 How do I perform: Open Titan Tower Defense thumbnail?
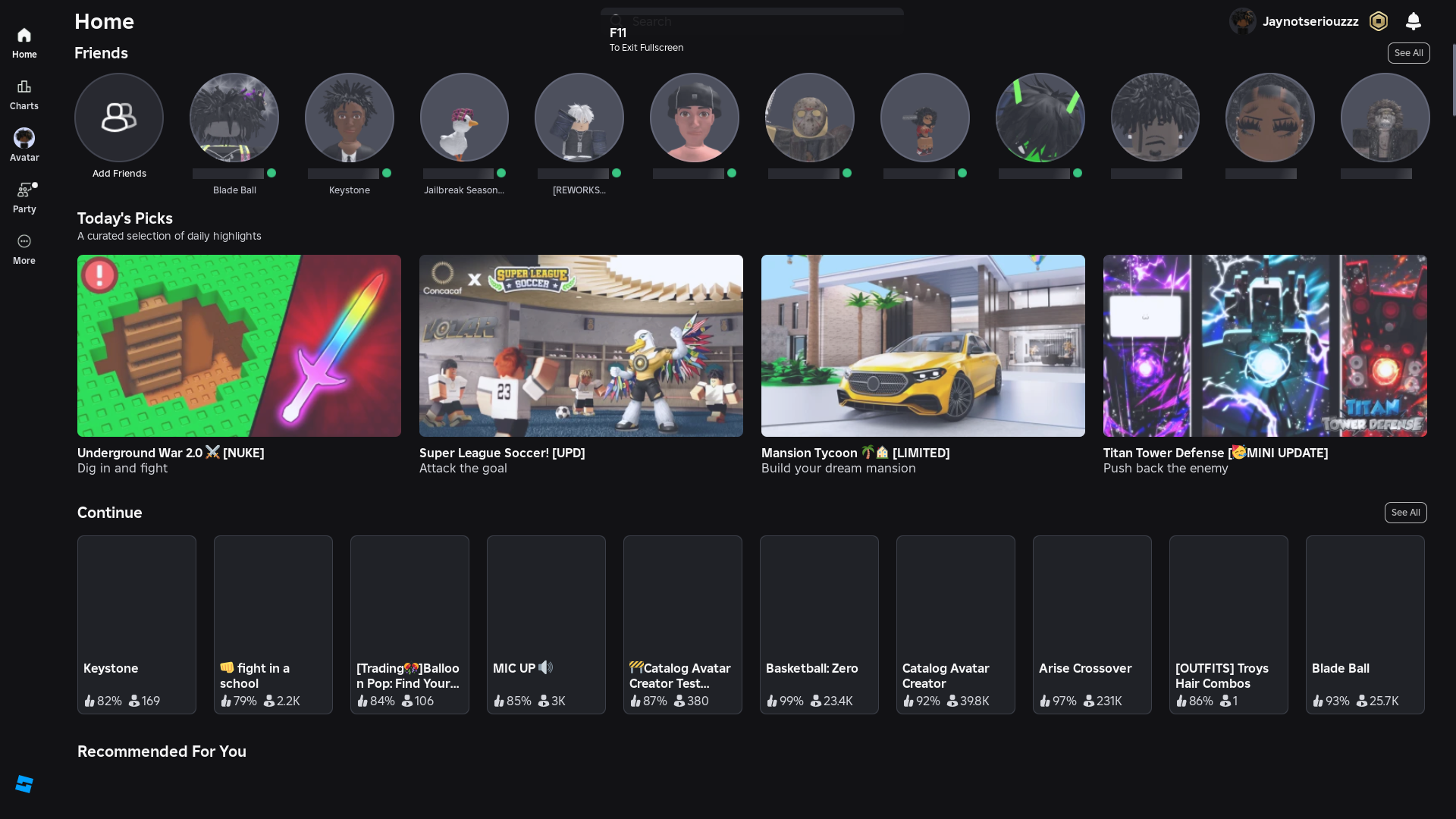(1265, 346)
